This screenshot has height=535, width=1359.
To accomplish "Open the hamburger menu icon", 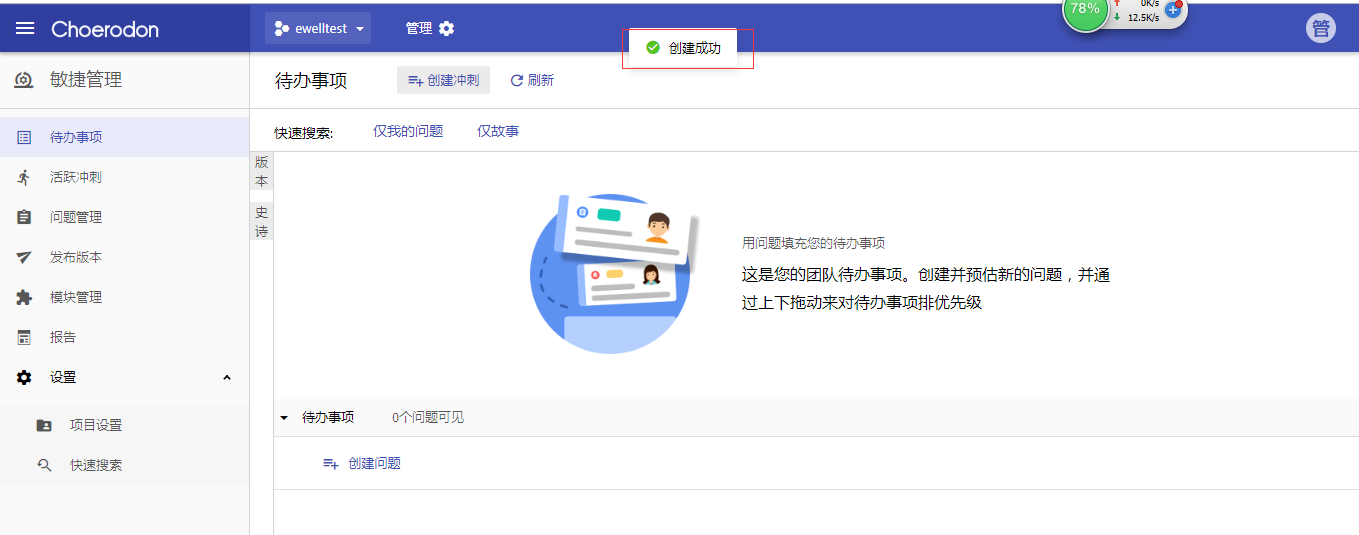I will (25, 29).
